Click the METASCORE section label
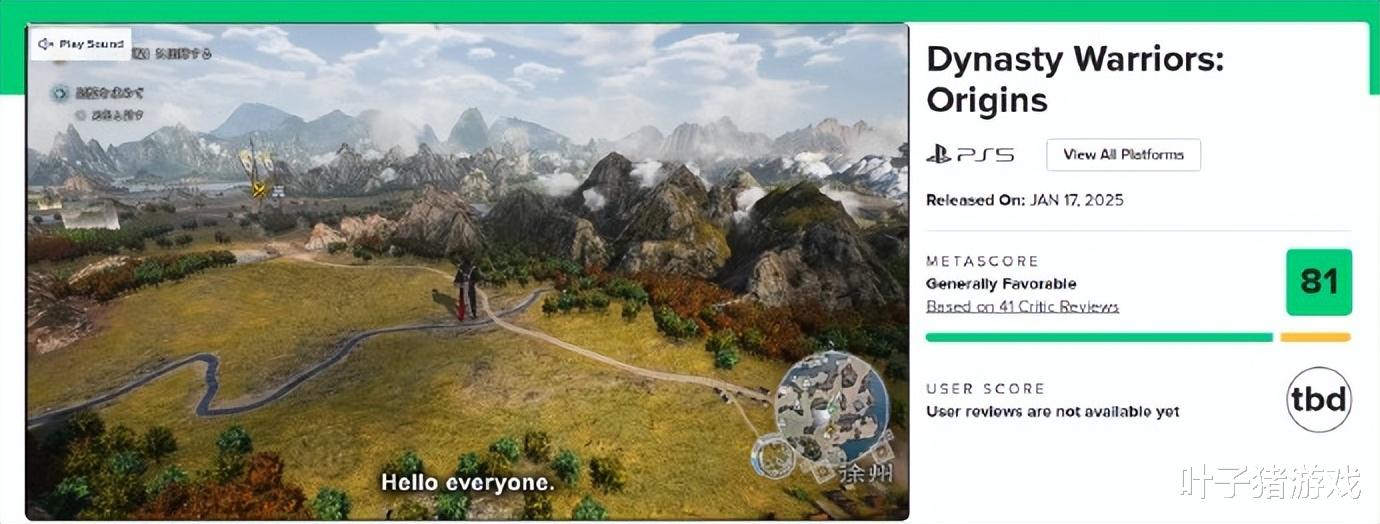 982,261
